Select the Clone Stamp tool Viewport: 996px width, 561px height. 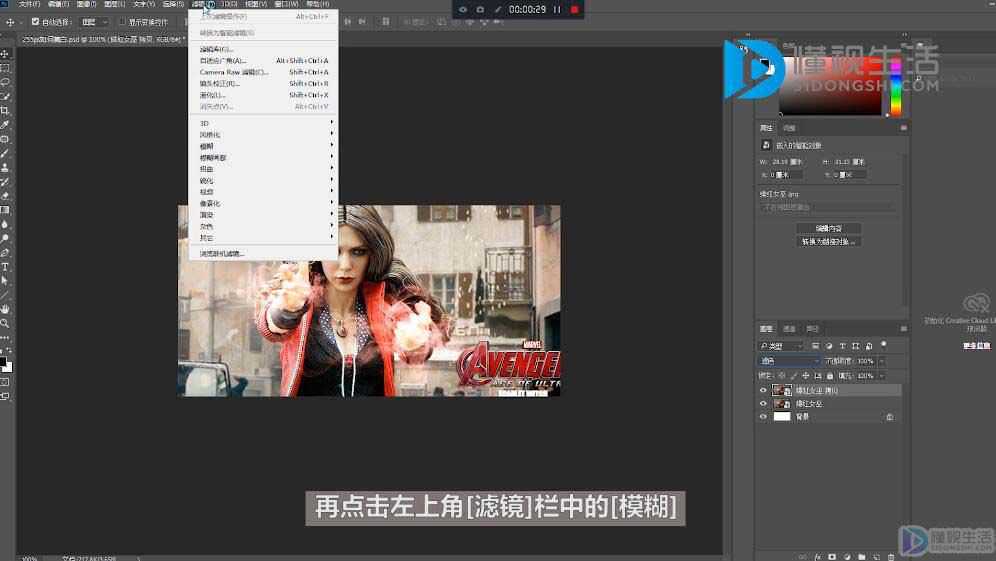pos(5,167)
